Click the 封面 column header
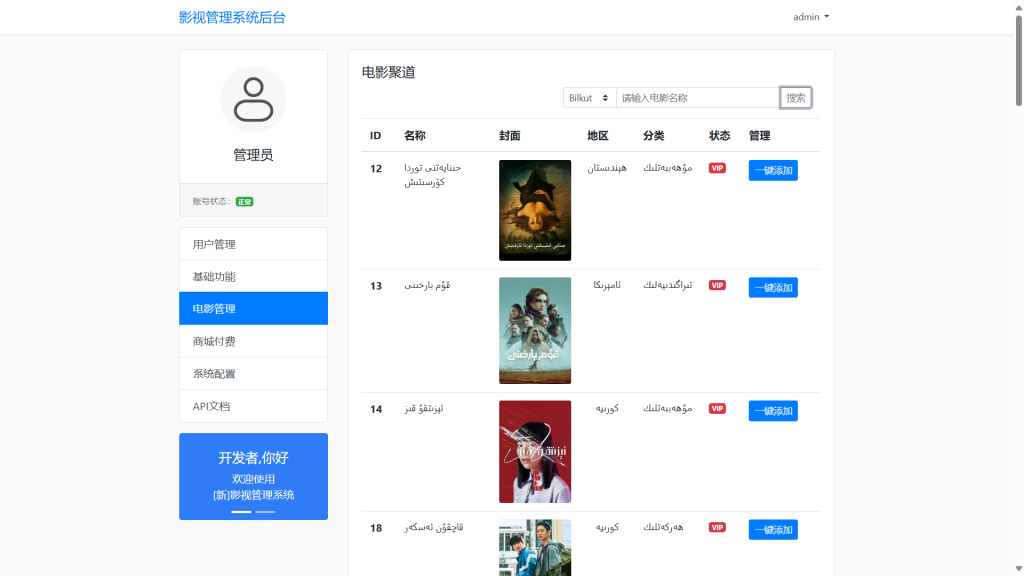This screenshot has height=576, width=1024. (509, 136)
